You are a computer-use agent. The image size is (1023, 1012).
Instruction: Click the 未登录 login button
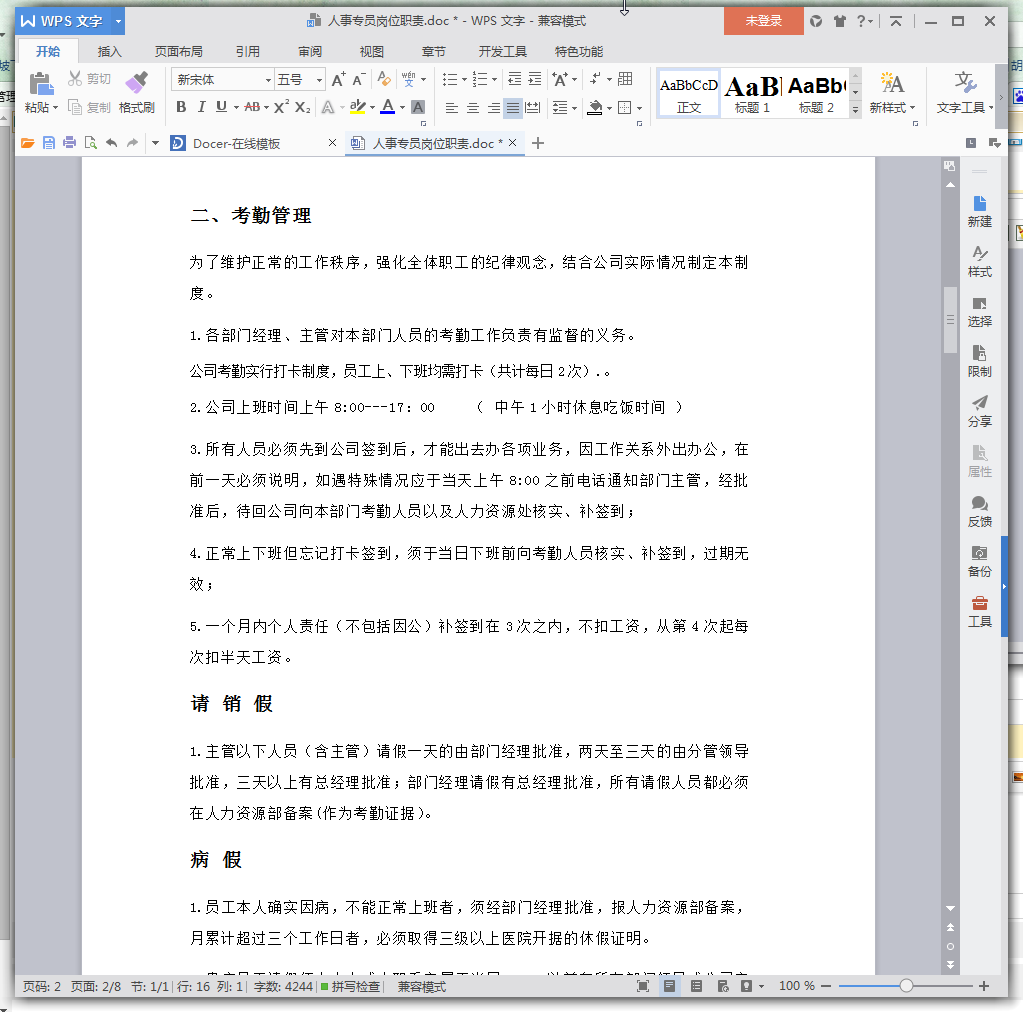(x=763, y=21)
